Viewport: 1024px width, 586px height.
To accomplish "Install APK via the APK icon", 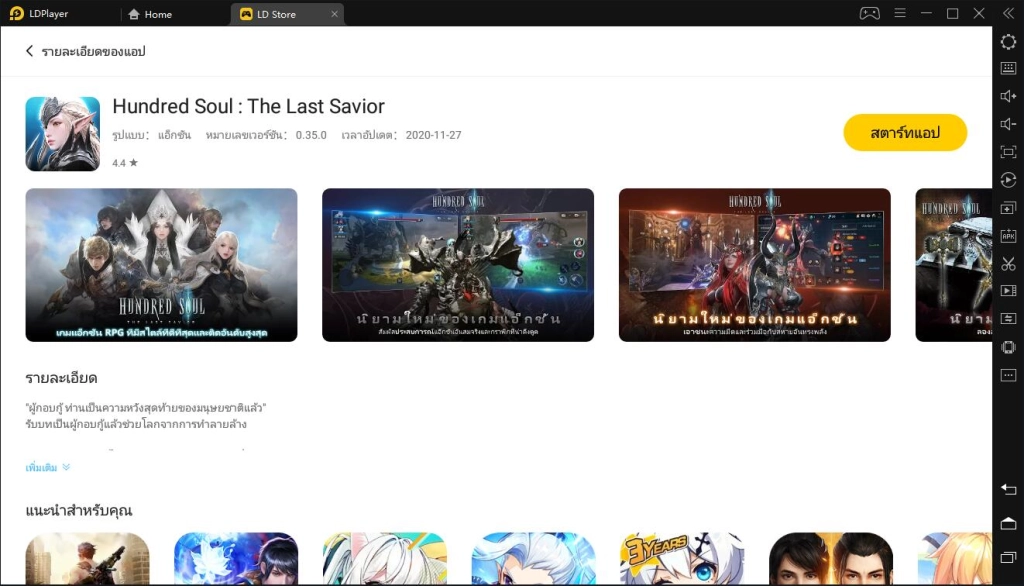I will pos(1008,236).
